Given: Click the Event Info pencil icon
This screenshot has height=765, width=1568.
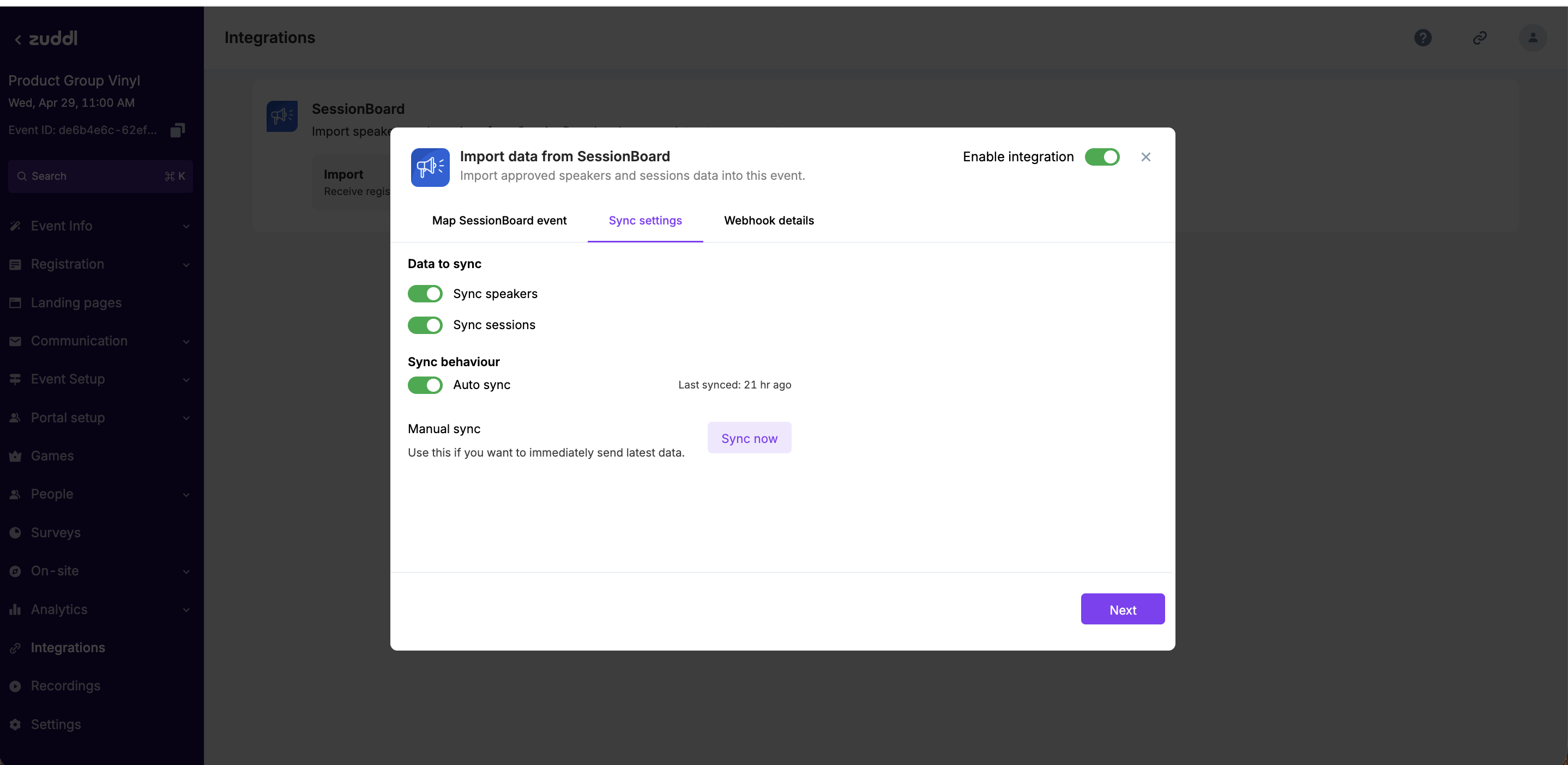Looking at the screenshot, I should (x=15, y=226).
